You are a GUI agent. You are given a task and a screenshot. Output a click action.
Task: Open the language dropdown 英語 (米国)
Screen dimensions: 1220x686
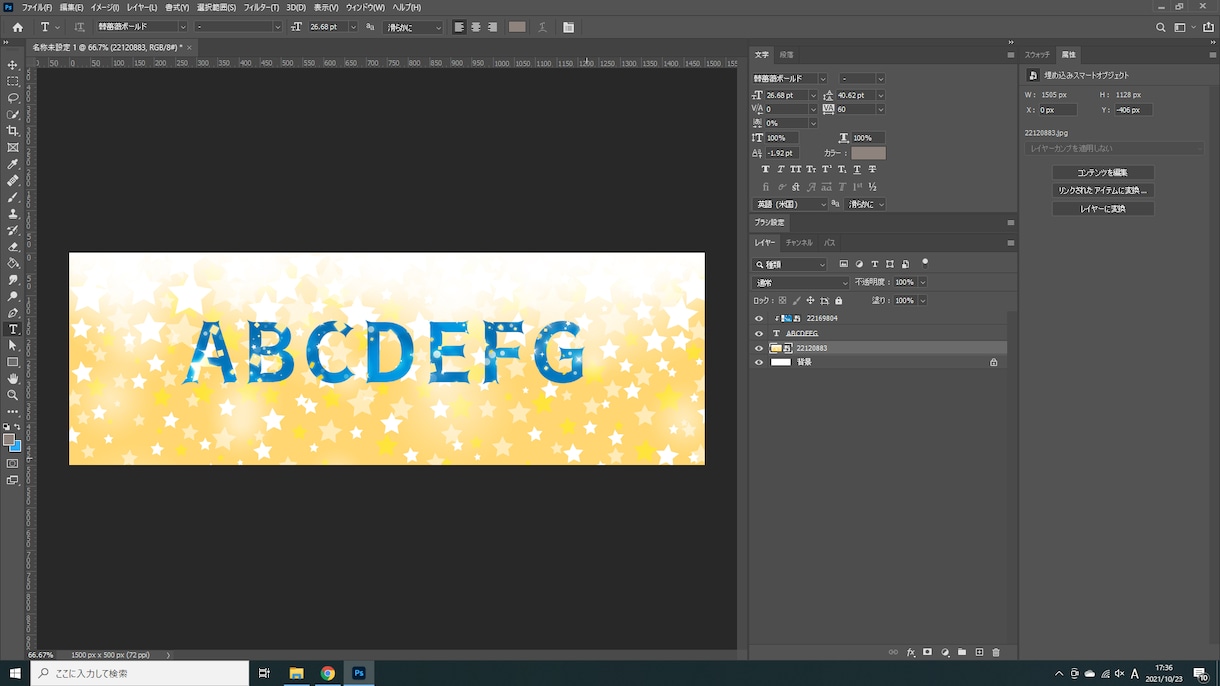tap(791, 204)
